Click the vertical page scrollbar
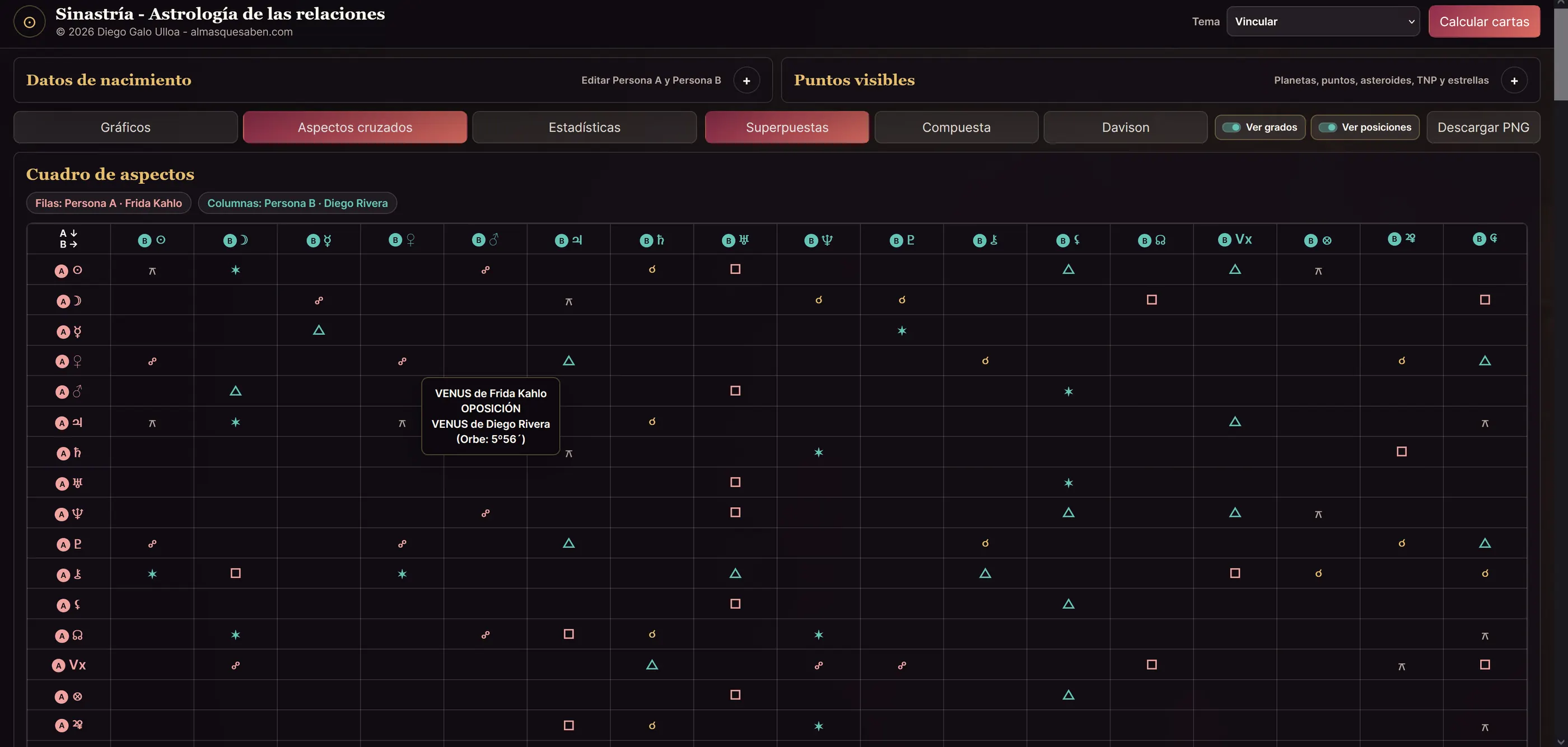This screenshot has height=747, width=1568. click(x=1561, y=373)
